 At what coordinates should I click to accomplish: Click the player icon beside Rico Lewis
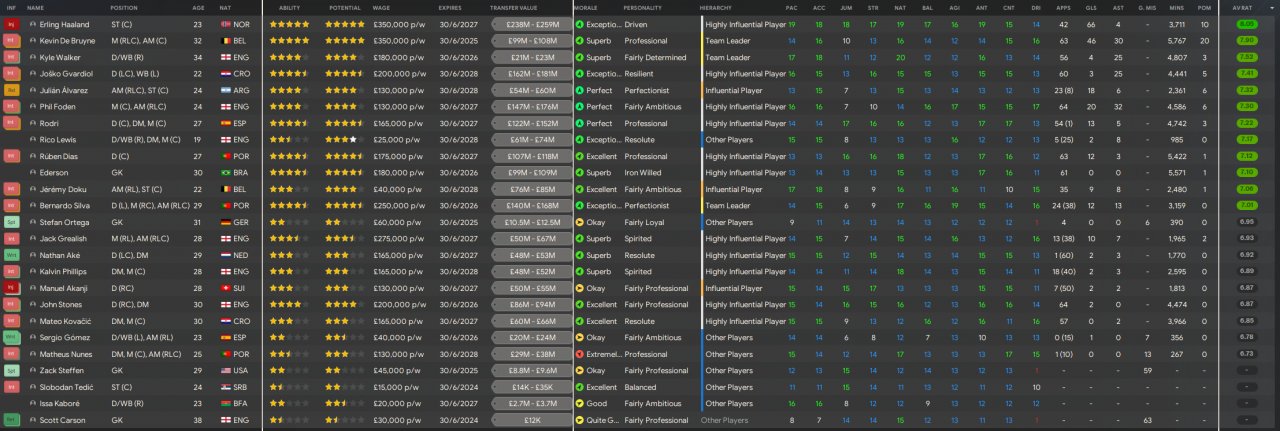(x=32, y=140)
